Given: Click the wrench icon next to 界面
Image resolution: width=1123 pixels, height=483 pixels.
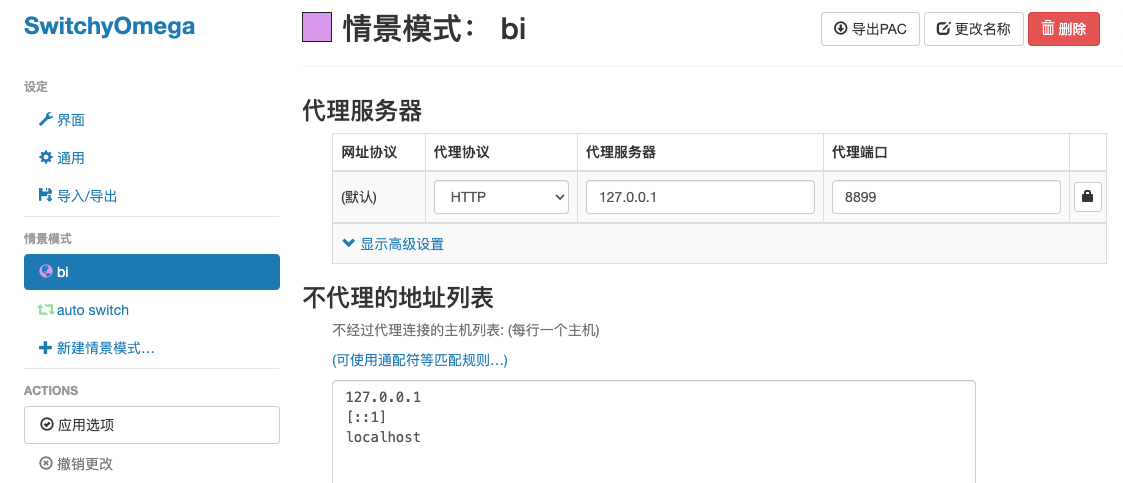Looking at the screenshot, I should click(x=45, y=120).
